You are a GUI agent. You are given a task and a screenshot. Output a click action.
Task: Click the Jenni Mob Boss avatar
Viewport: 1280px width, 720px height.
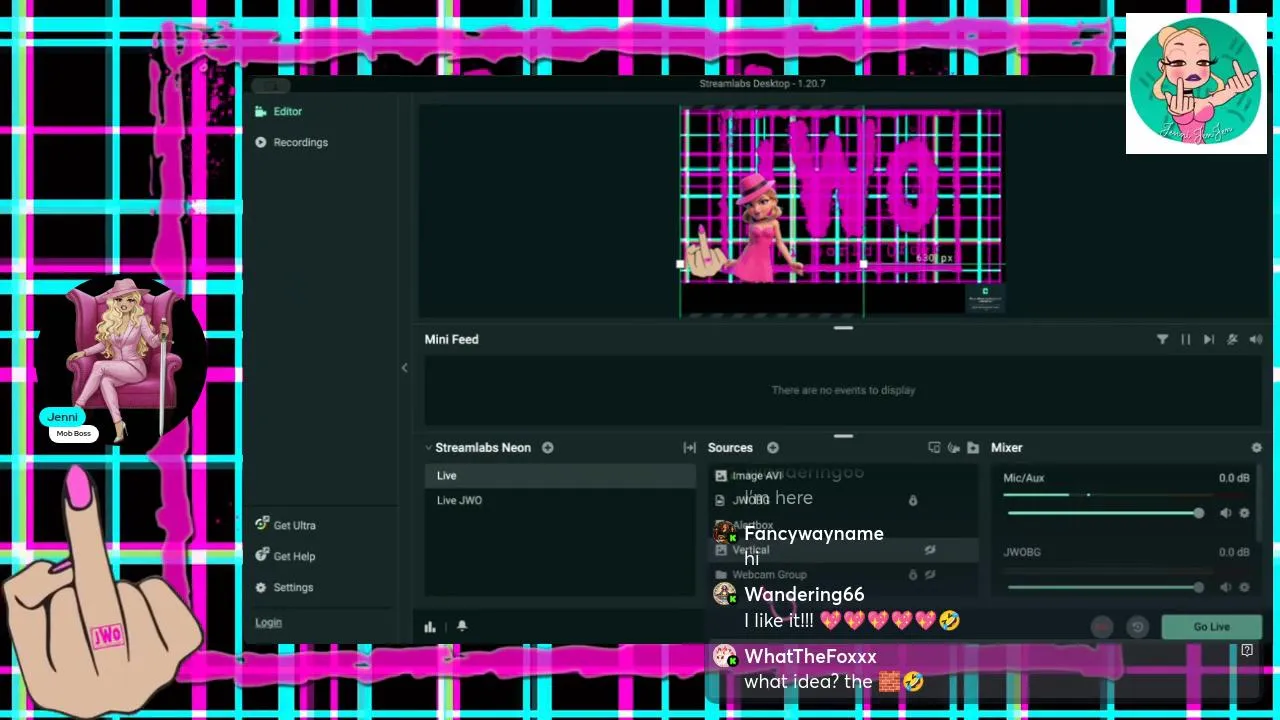point(124,360)
